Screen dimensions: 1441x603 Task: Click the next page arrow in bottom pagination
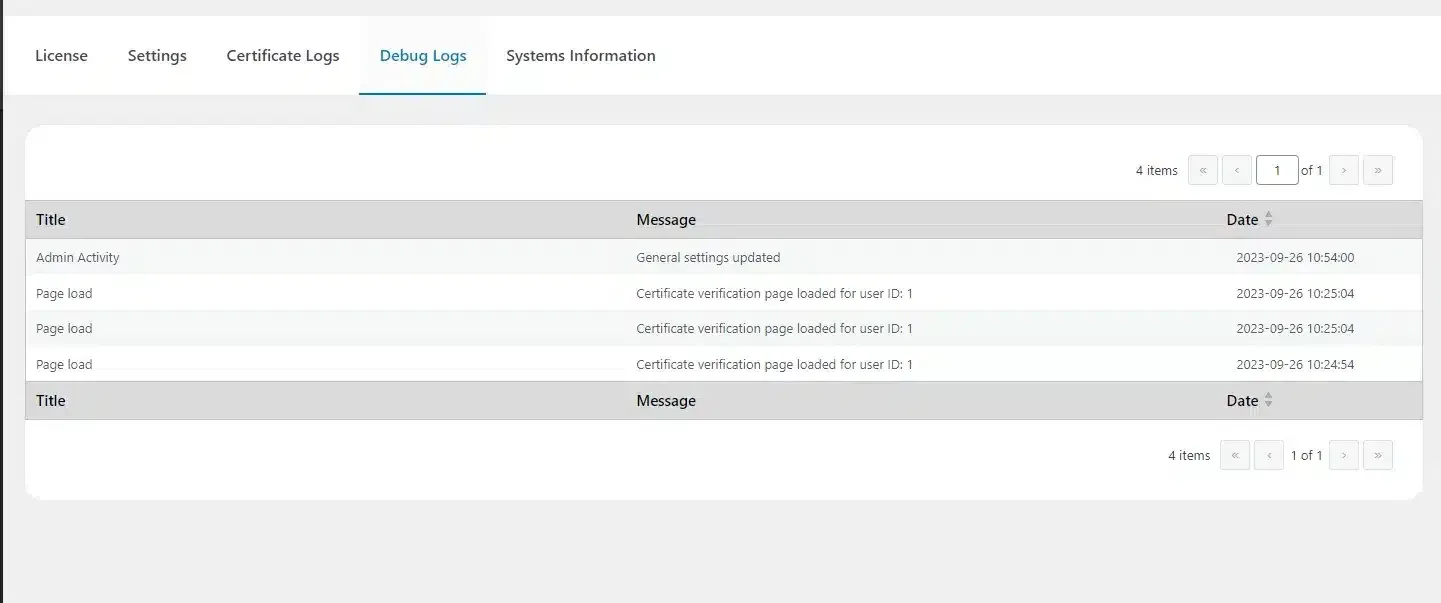pos(1343,455)
